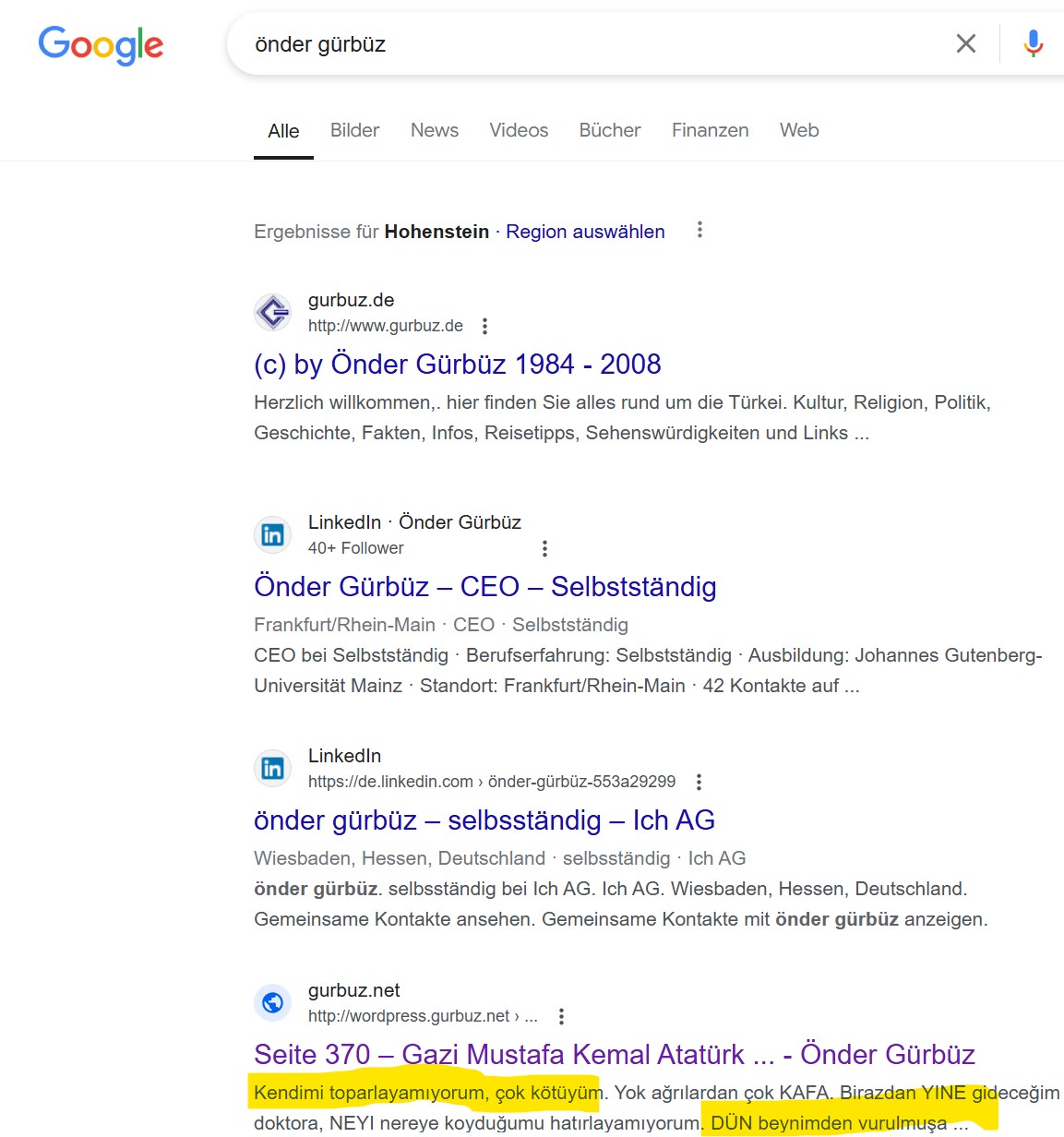Viewport: 1064px width, 1137px height.
Task: Start voice search with microphone icon
Action: coord(1034,43)
